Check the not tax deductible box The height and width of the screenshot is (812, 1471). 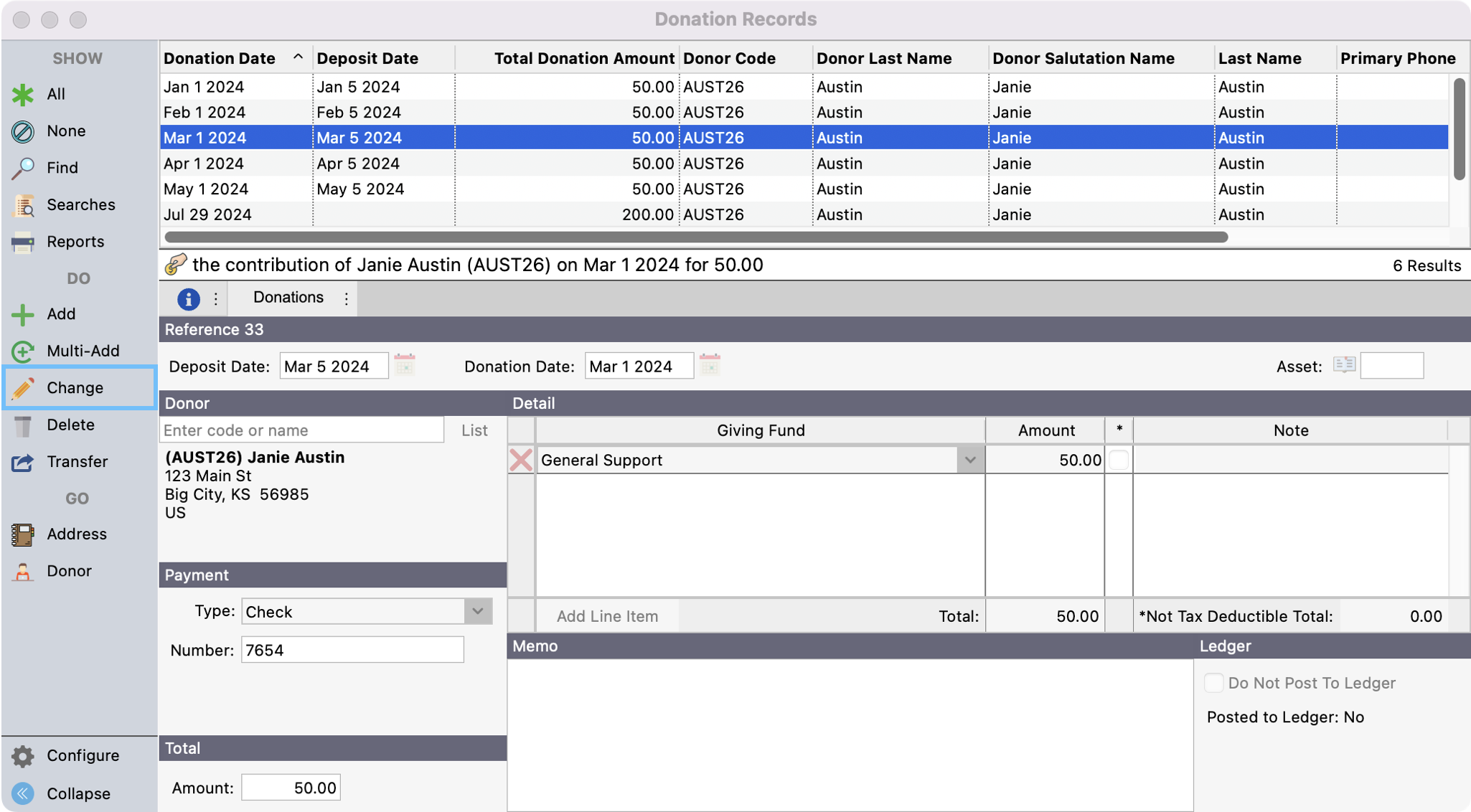1118,460
